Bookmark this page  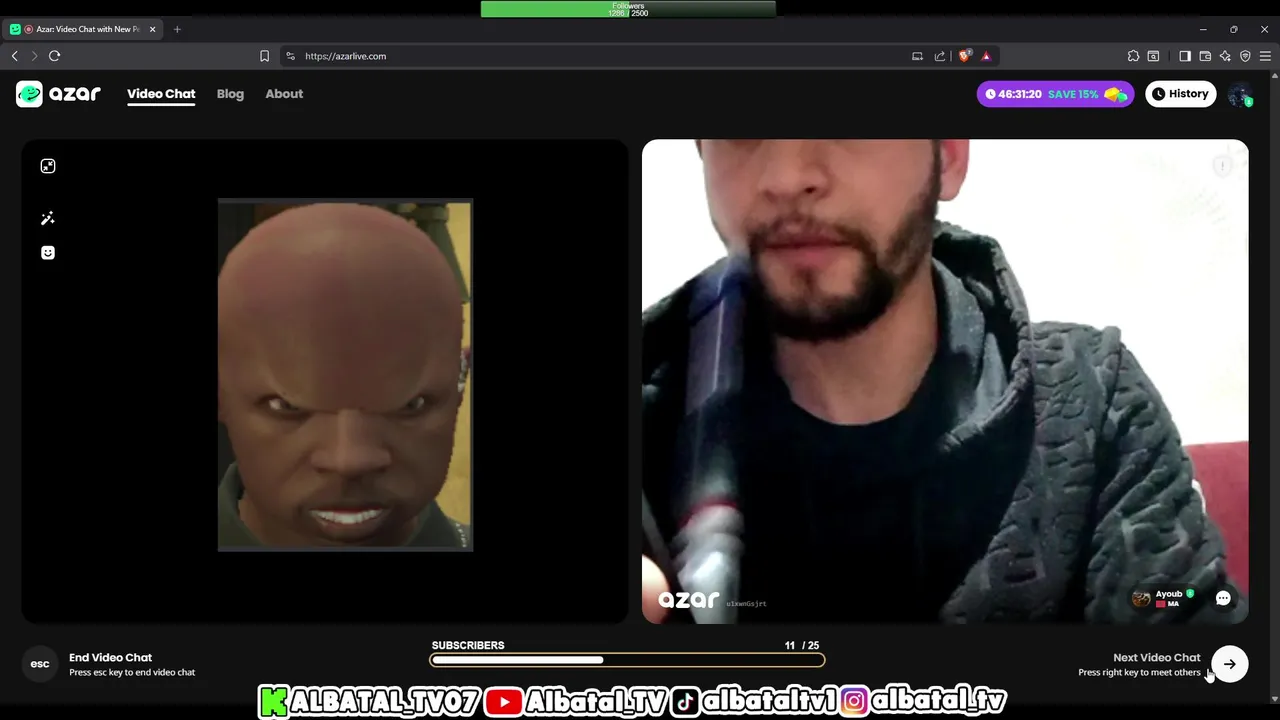264,56
